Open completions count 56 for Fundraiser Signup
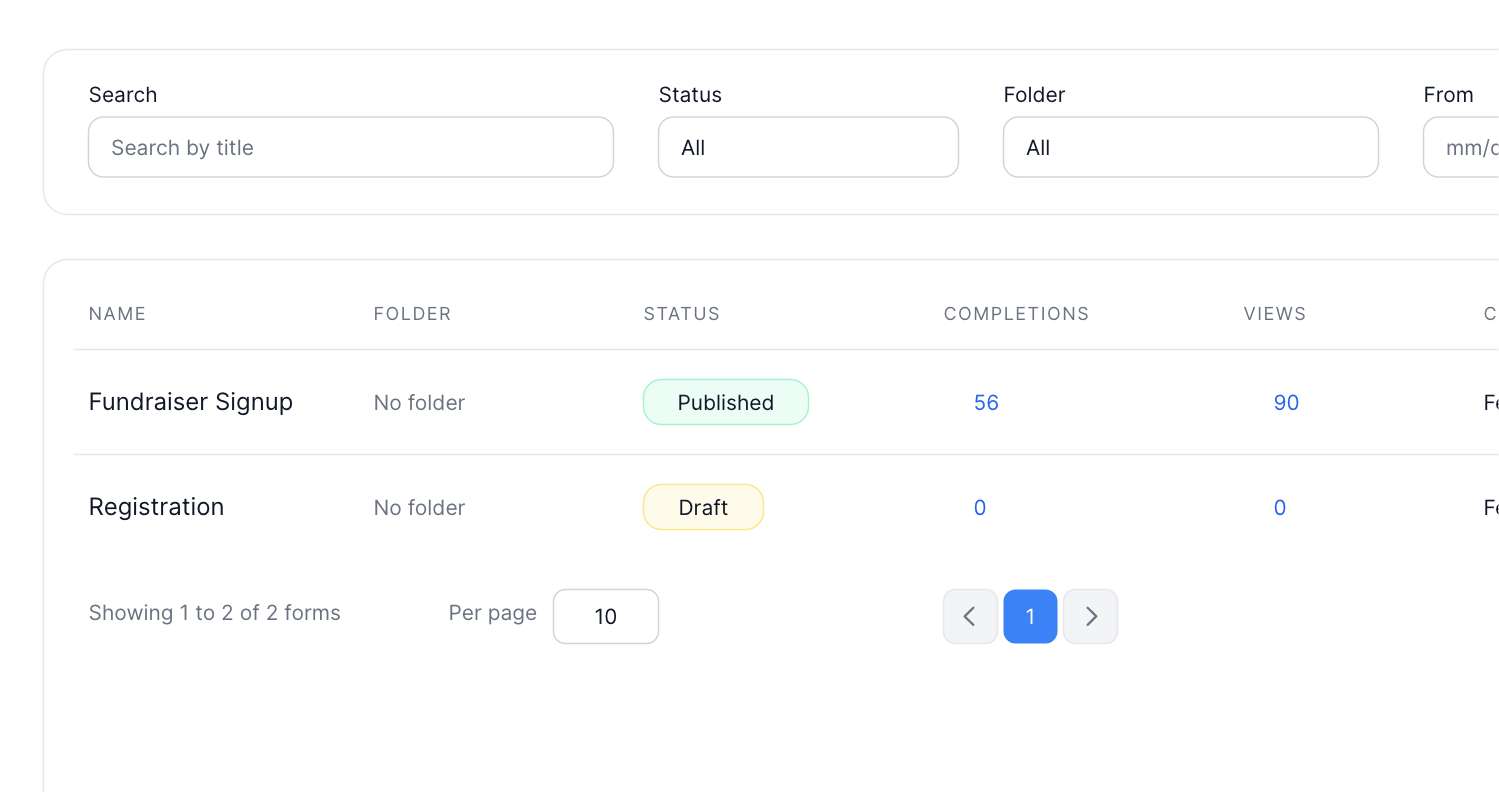The image size is (1499, 792). coord(986,402)
